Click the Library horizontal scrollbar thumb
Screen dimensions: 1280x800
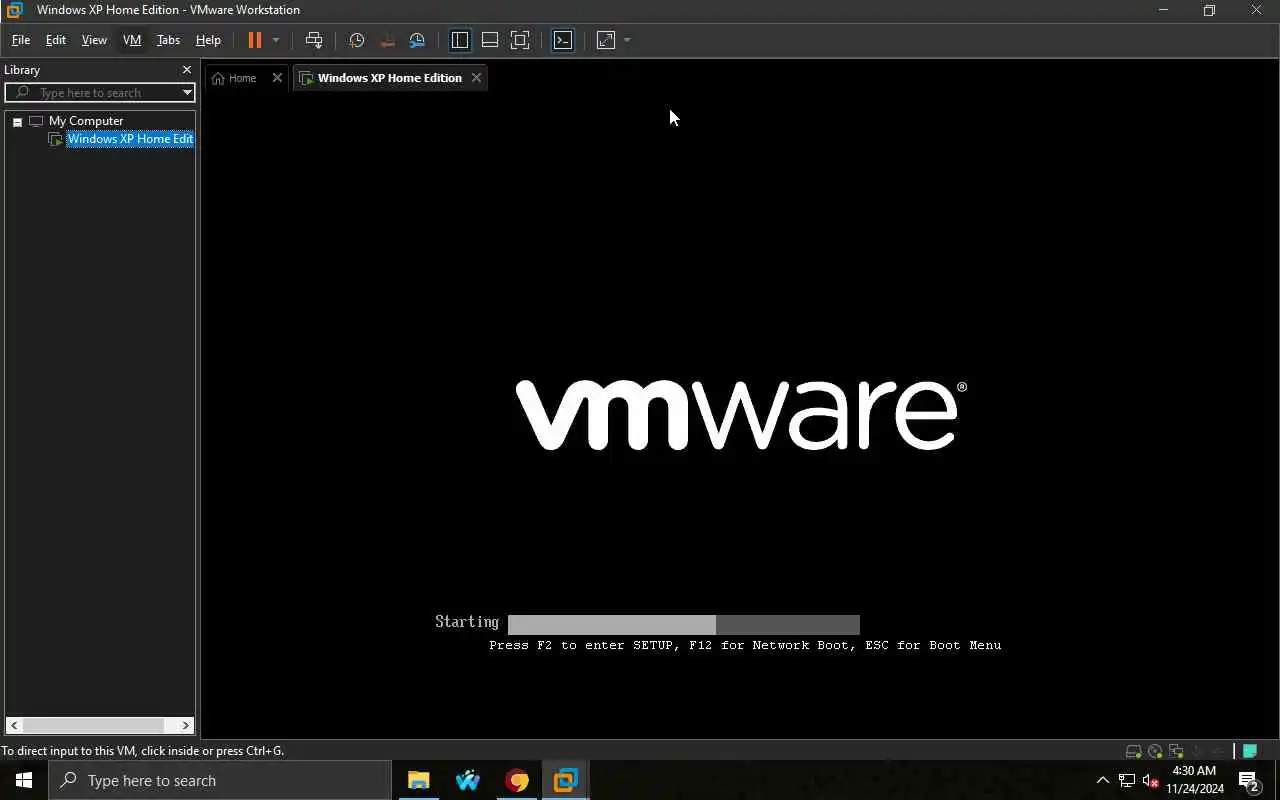click(93, 726)
